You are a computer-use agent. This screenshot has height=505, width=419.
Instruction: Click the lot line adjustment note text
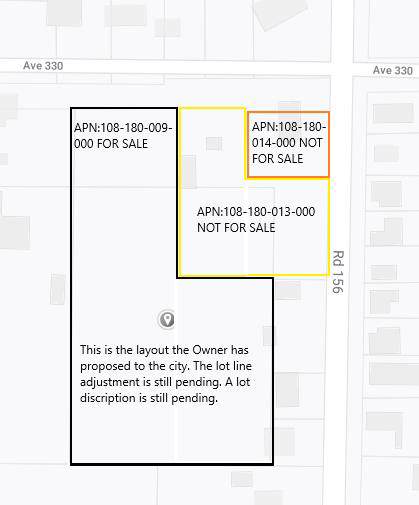166,374
